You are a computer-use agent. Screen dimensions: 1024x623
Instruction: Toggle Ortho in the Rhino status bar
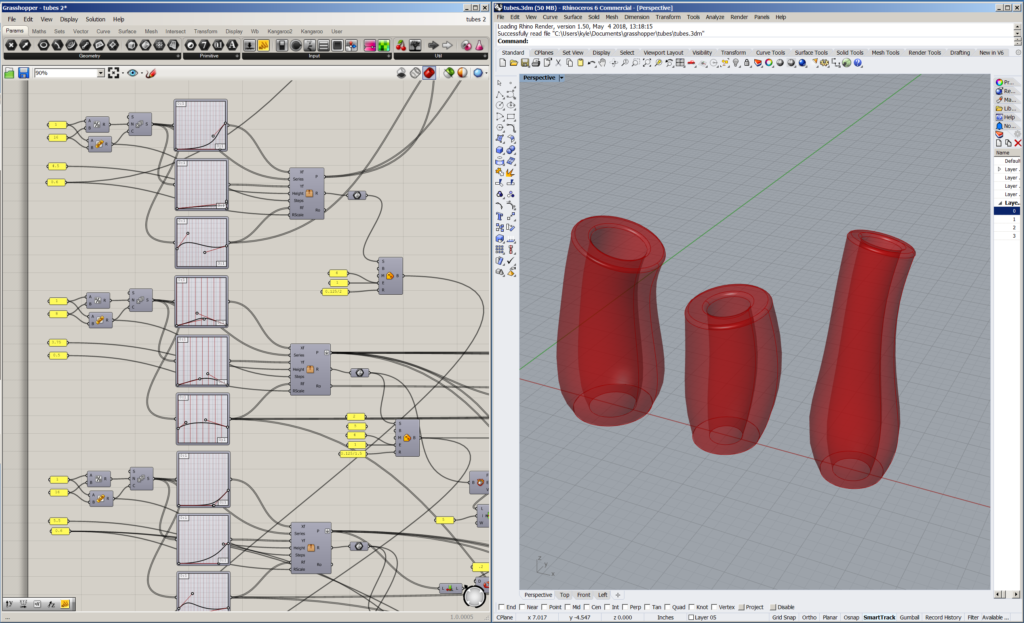(809, 617)
